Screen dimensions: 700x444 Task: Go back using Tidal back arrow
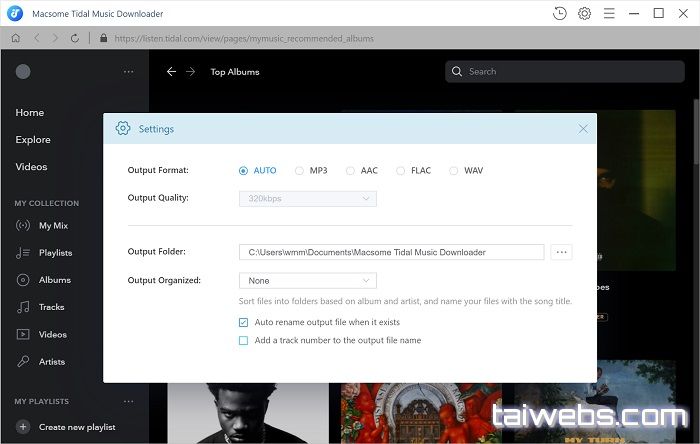click(x=171, y=72)
